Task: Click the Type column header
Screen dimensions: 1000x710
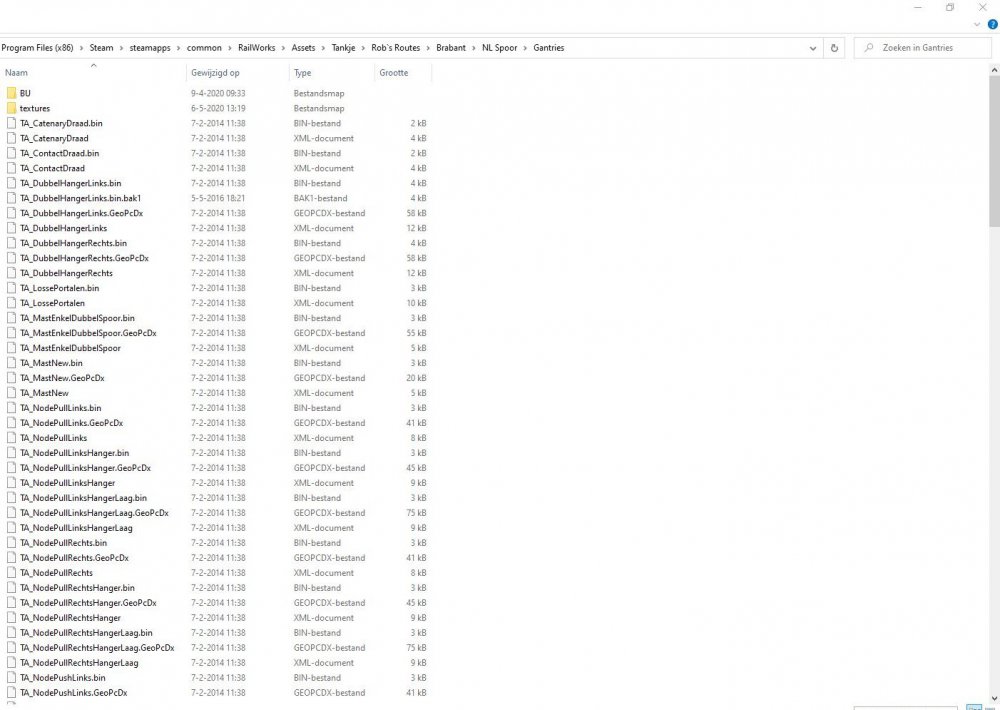Action: coord(303,73)
